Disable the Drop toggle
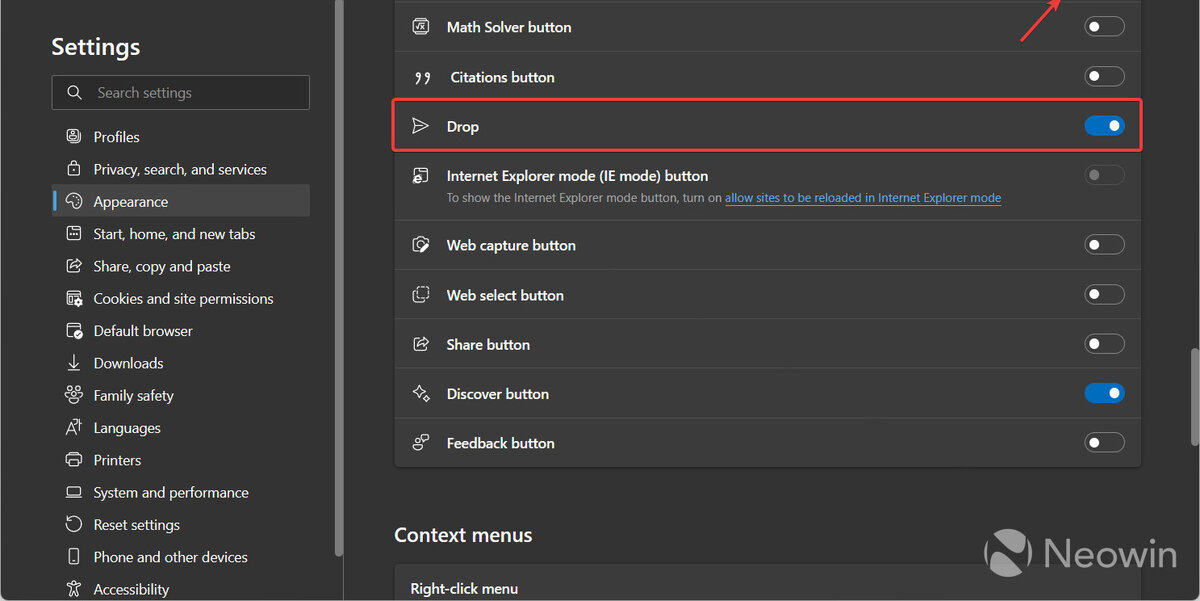The width and height of the screenshot is (1200, 601). point(1104,126)
